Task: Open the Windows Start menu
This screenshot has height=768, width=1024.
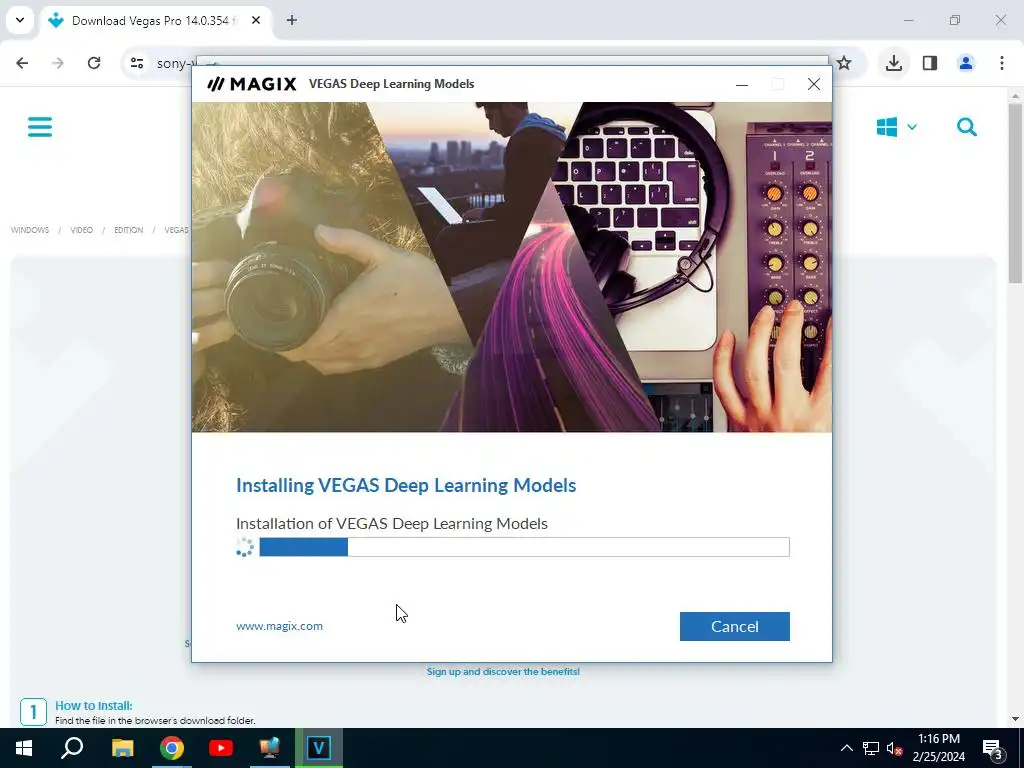Action: (24, 748)
